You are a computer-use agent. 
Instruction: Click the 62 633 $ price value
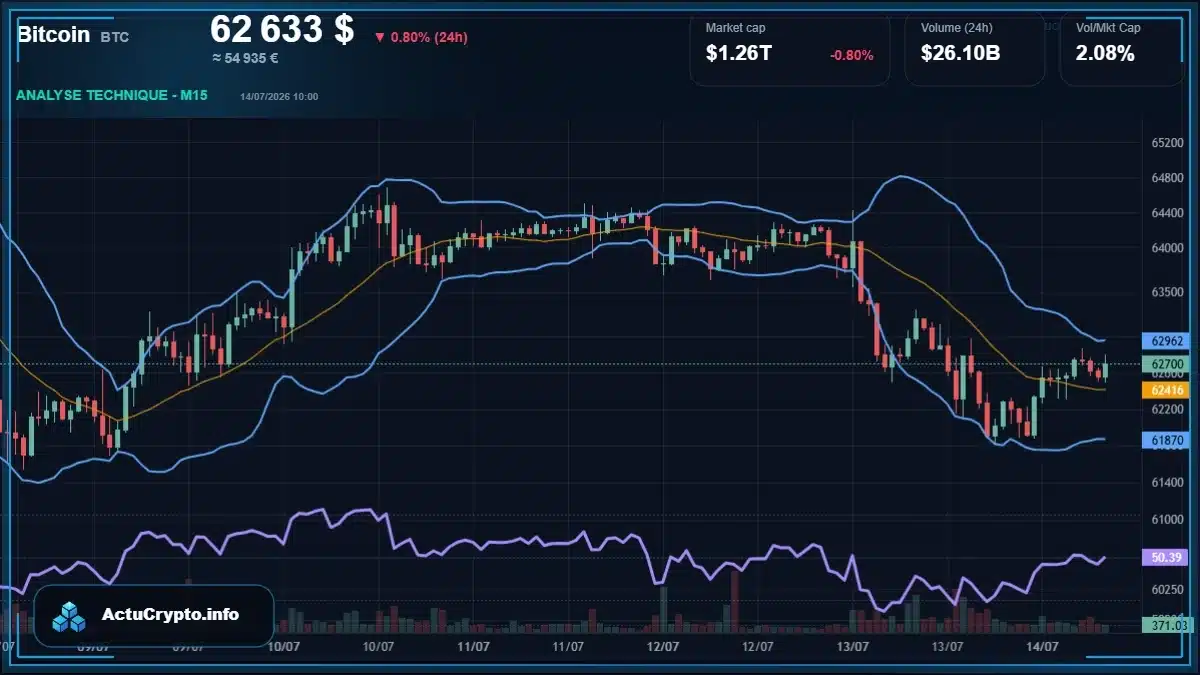click(x=282, y=29)
